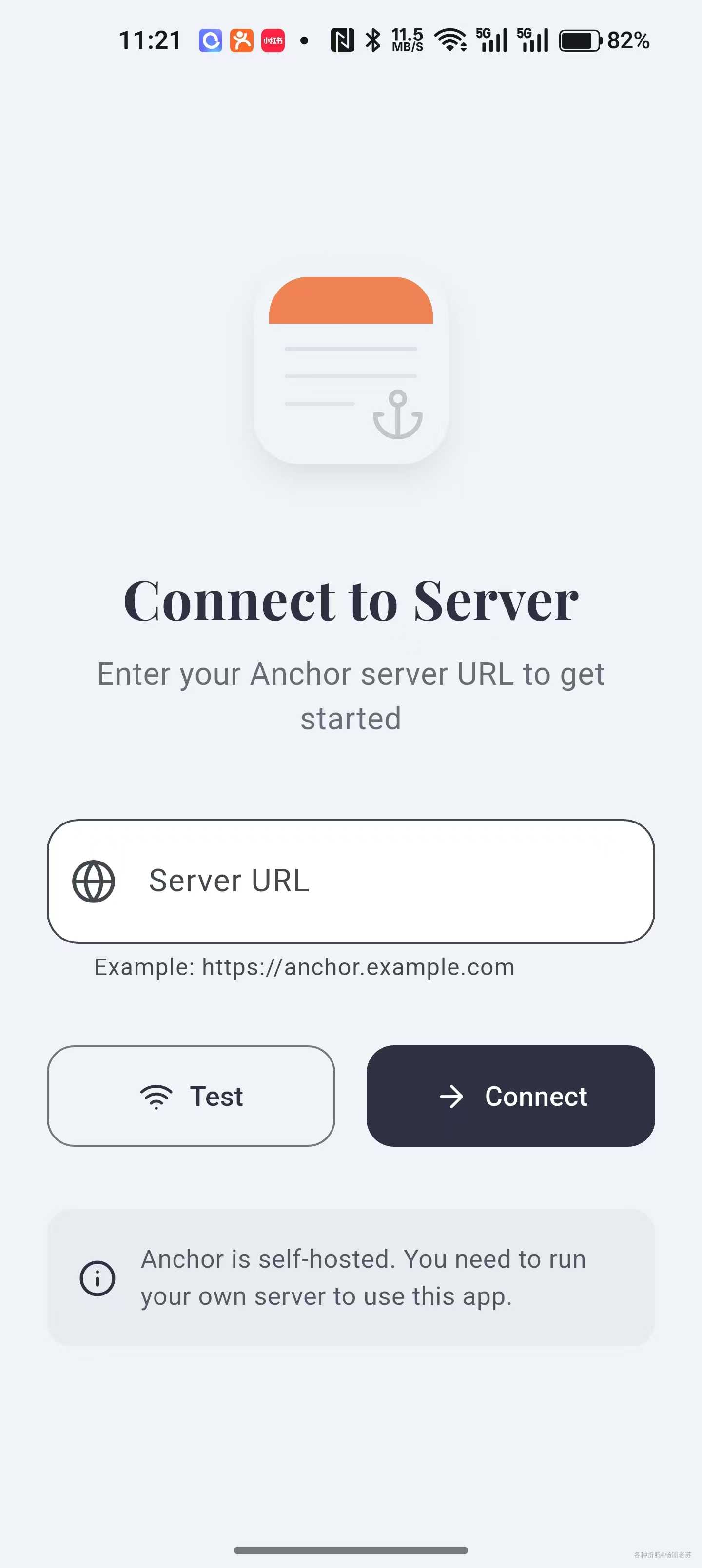702x1568 pixels.
Task: Tap the battery indicator showing 82%
Action: pos(604,41)
